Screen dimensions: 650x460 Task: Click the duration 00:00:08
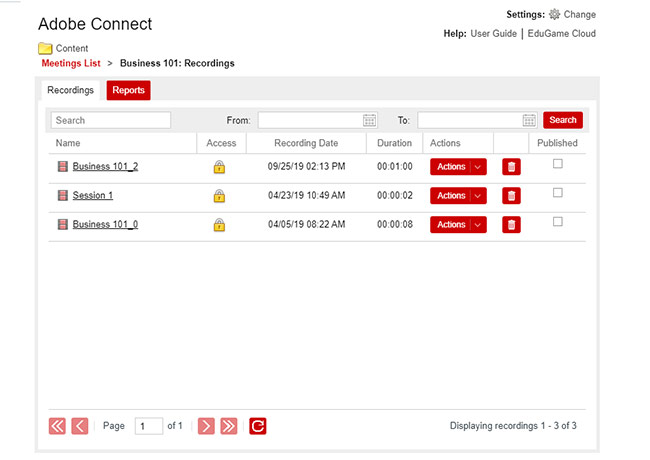395,225
